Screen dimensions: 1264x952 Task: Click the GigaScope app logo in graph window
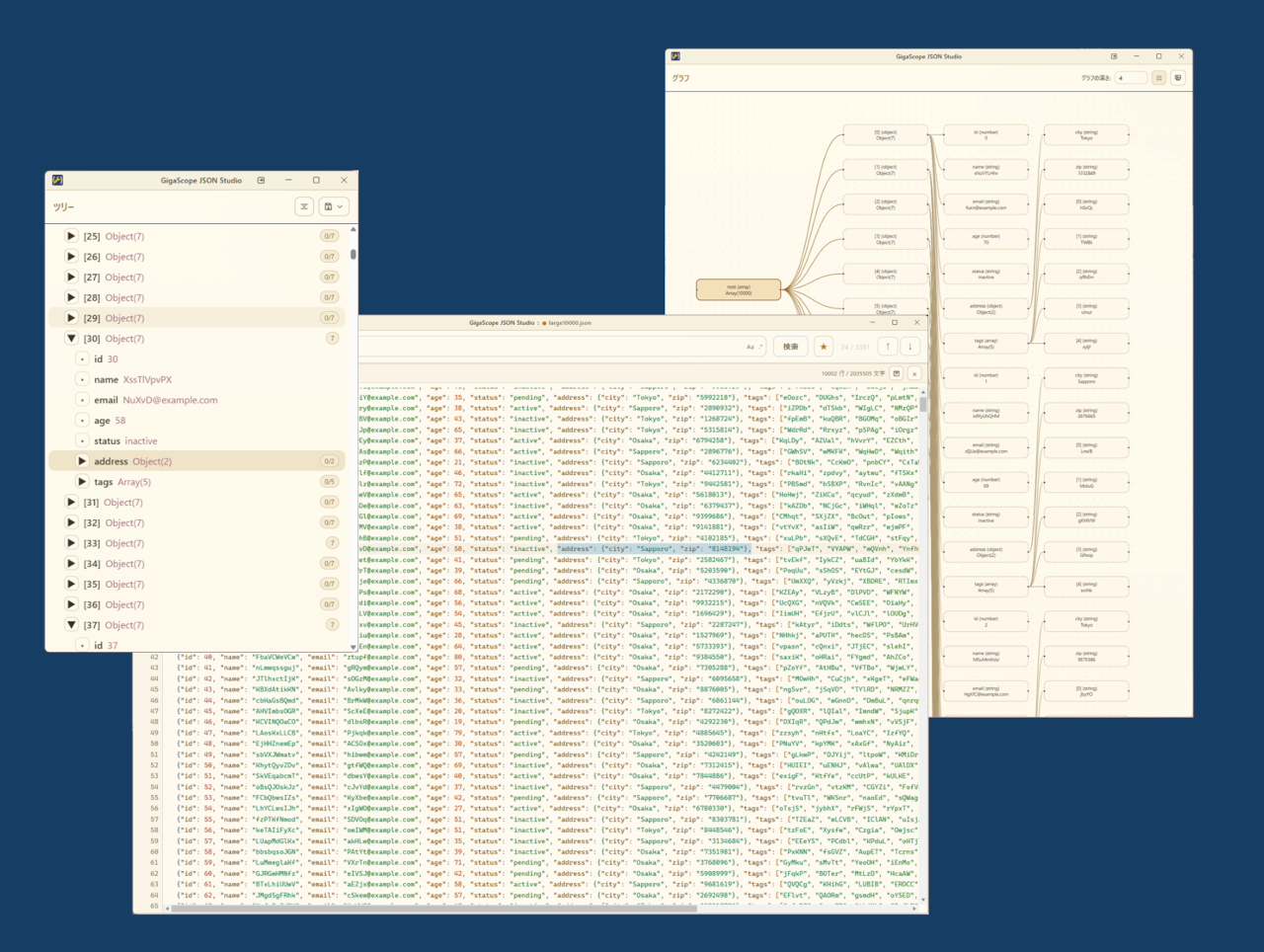(675, 56)
